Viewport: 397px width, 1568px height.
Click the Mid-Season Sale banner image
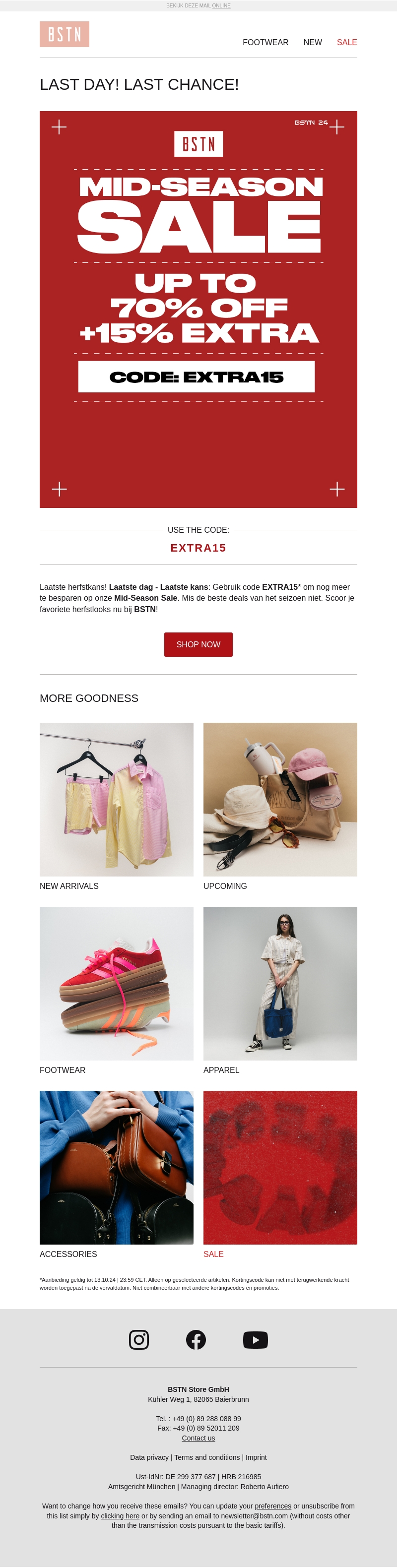[198, 309]
